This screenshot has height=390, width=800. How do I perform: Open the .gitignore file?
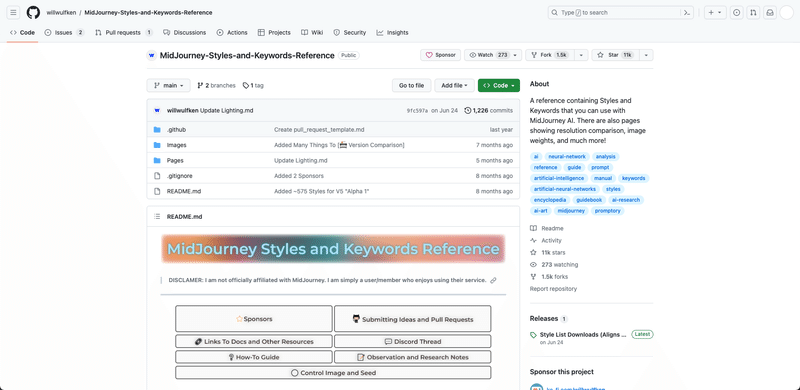click(x=180, y=176)
